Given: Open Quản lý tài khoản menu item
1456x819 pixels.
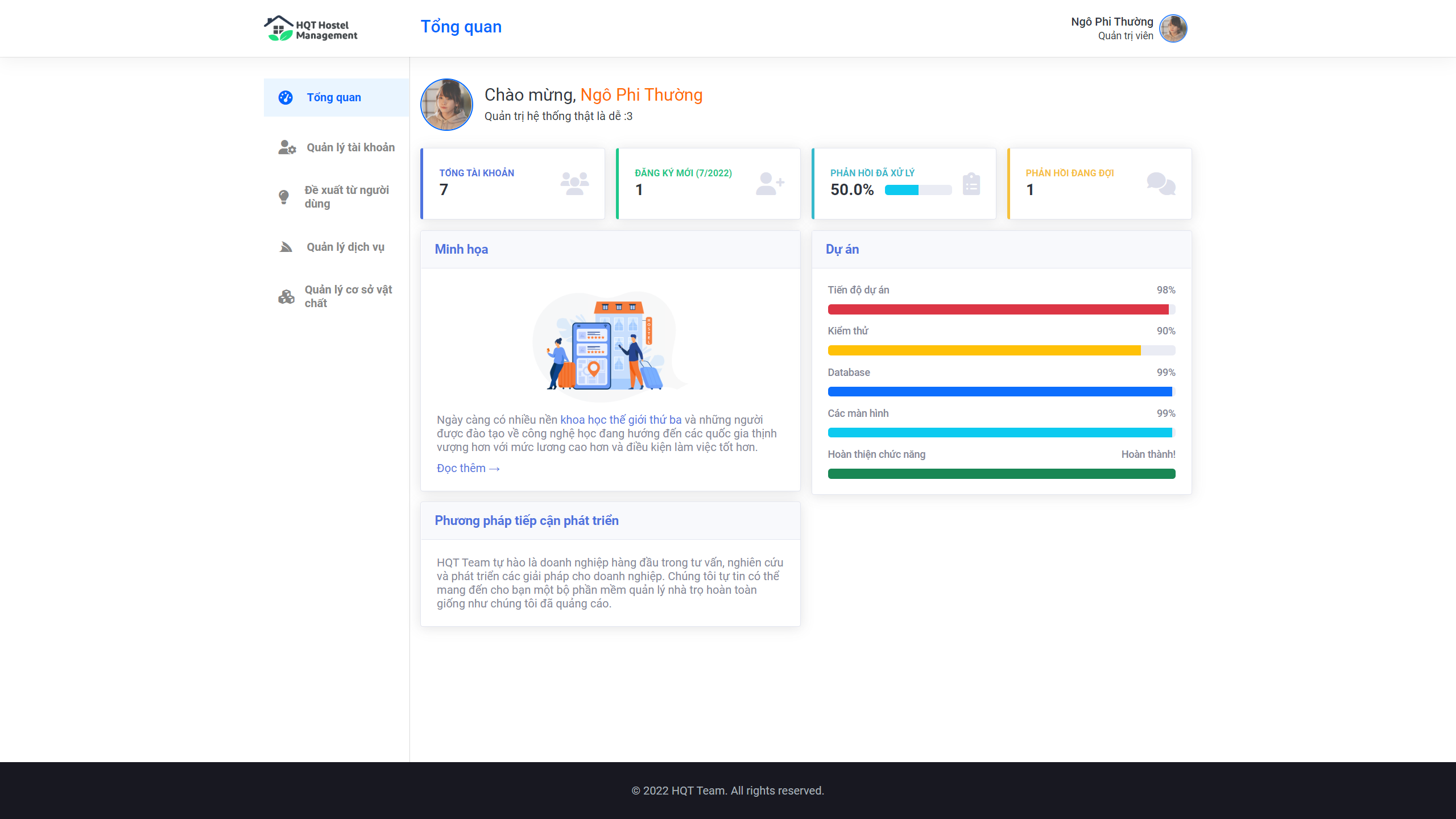Looking at the screenshot, I should (x=350, y=147).
